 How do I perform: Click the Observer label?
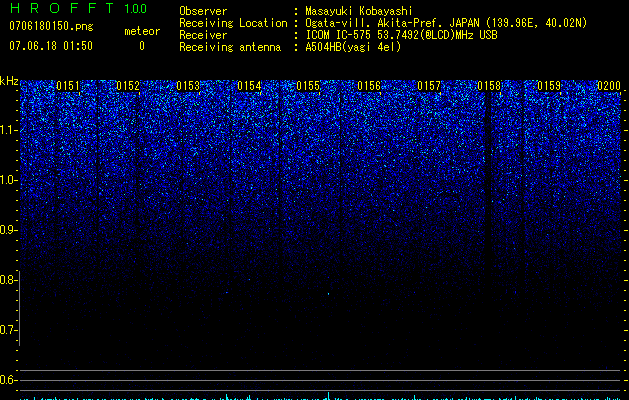203,11
